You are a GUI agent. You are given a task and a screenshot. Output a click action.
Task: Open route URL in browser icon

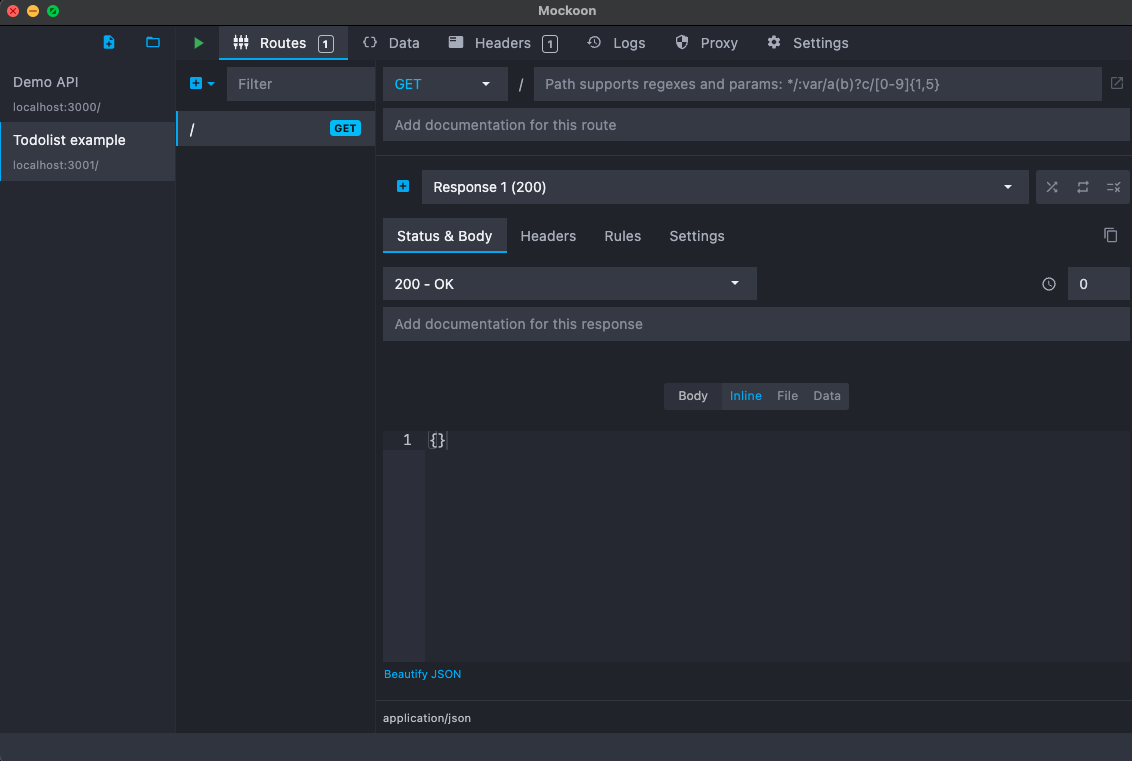click(1117, 84)
